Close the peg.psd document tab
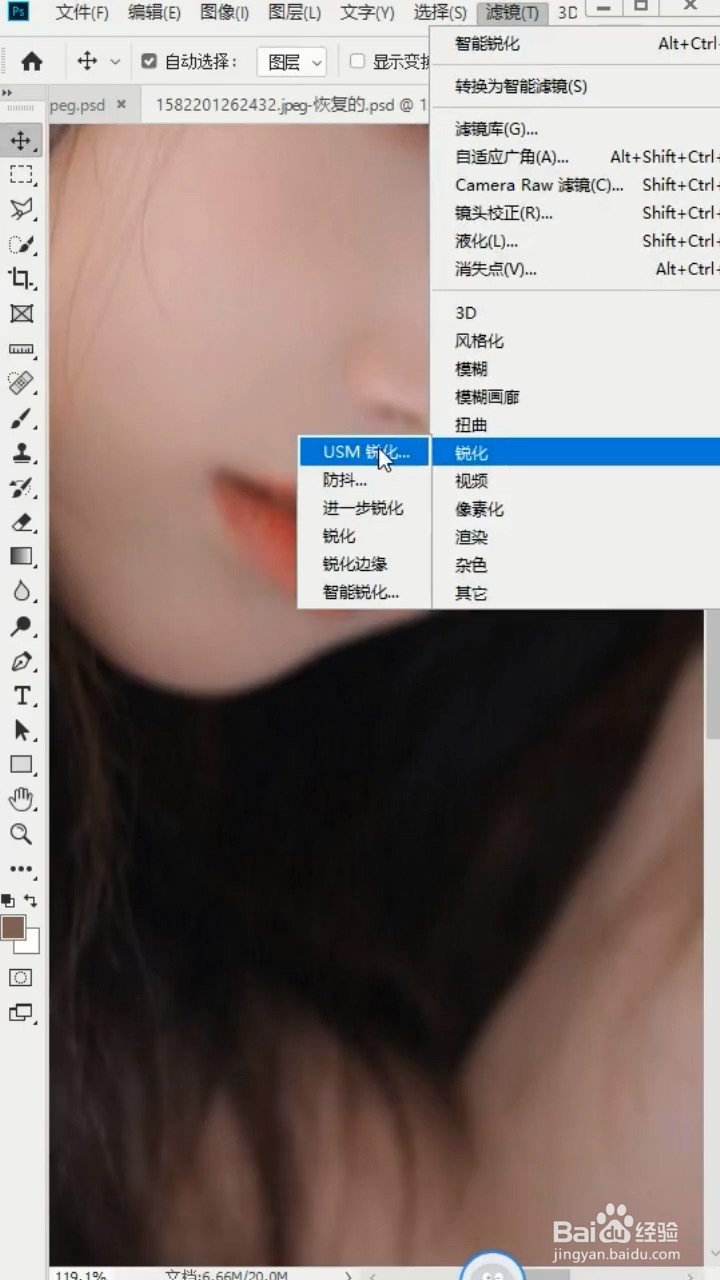Image resolution: width=720 pixels, height=1280 pixels. 122,104
